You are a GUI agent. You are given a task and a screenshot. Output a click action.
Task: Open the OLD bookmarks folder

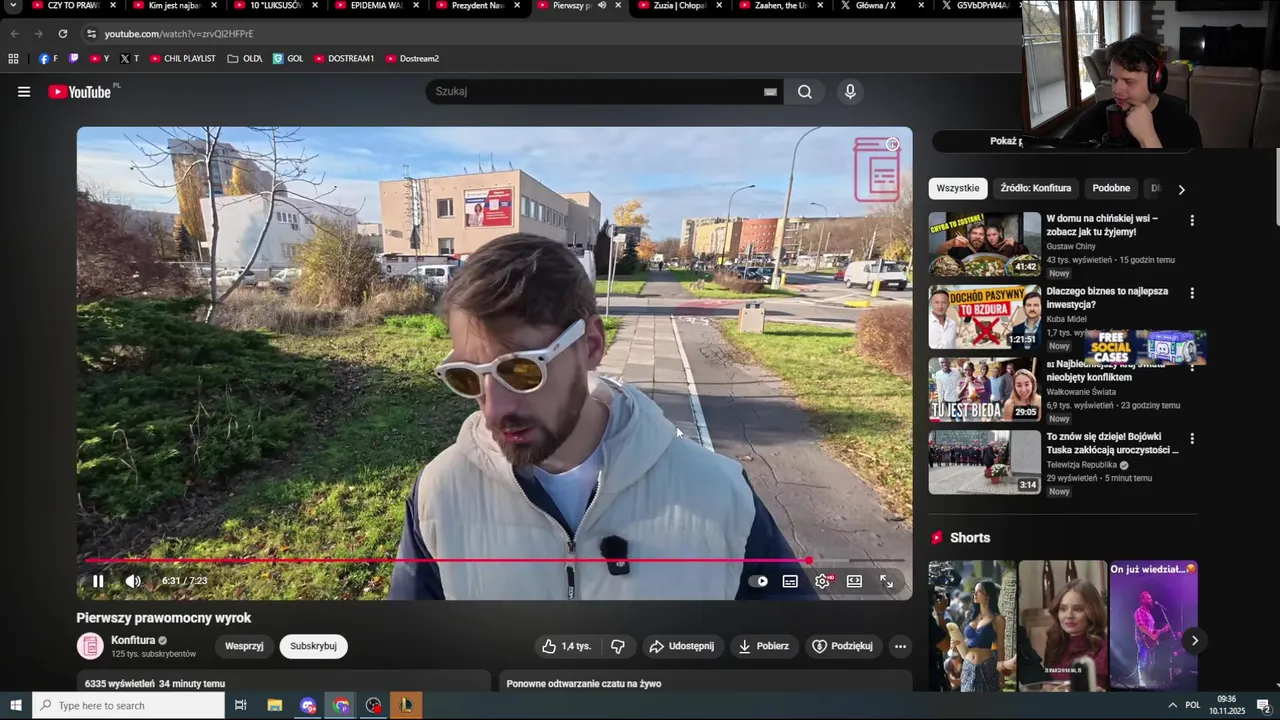(245, 59)
